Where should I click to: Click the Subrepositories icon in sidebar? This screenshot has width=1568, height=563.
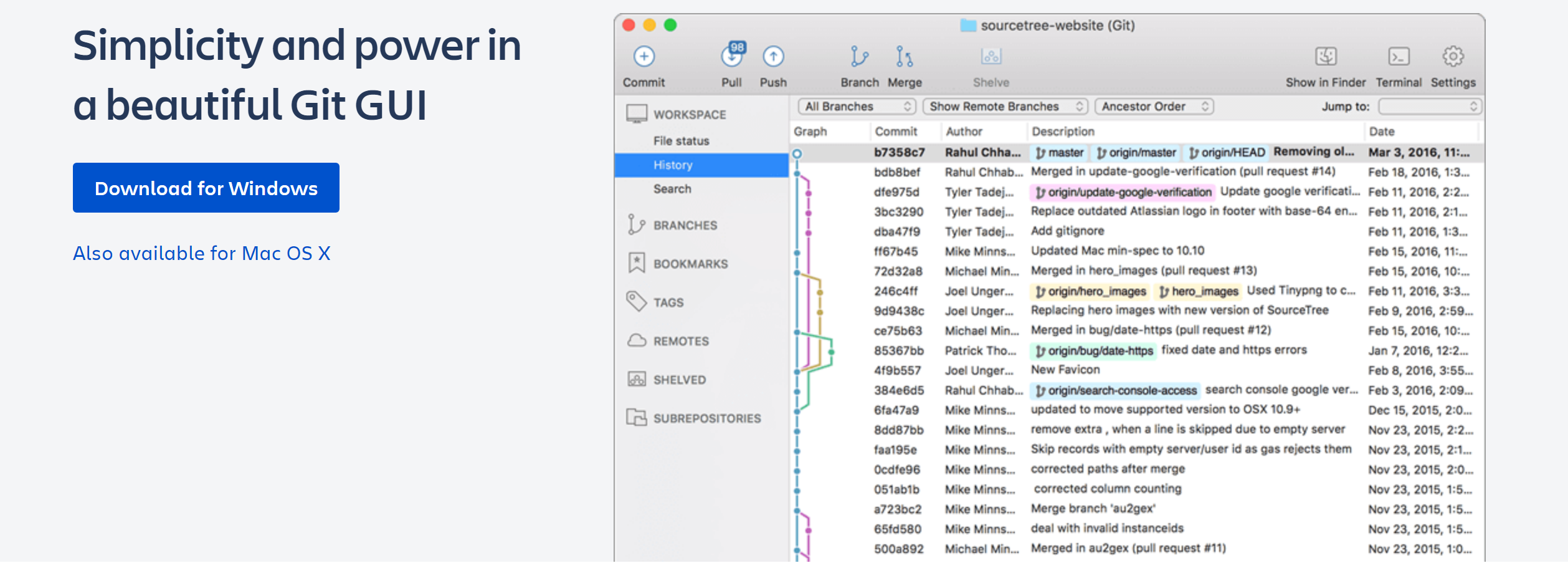(x=636, y=418)
